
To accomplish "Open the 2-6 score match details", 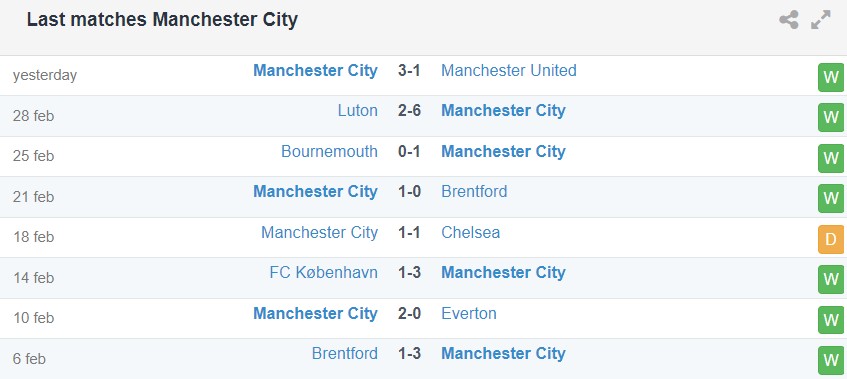I will pyautogui.click(x=409, y=111).
